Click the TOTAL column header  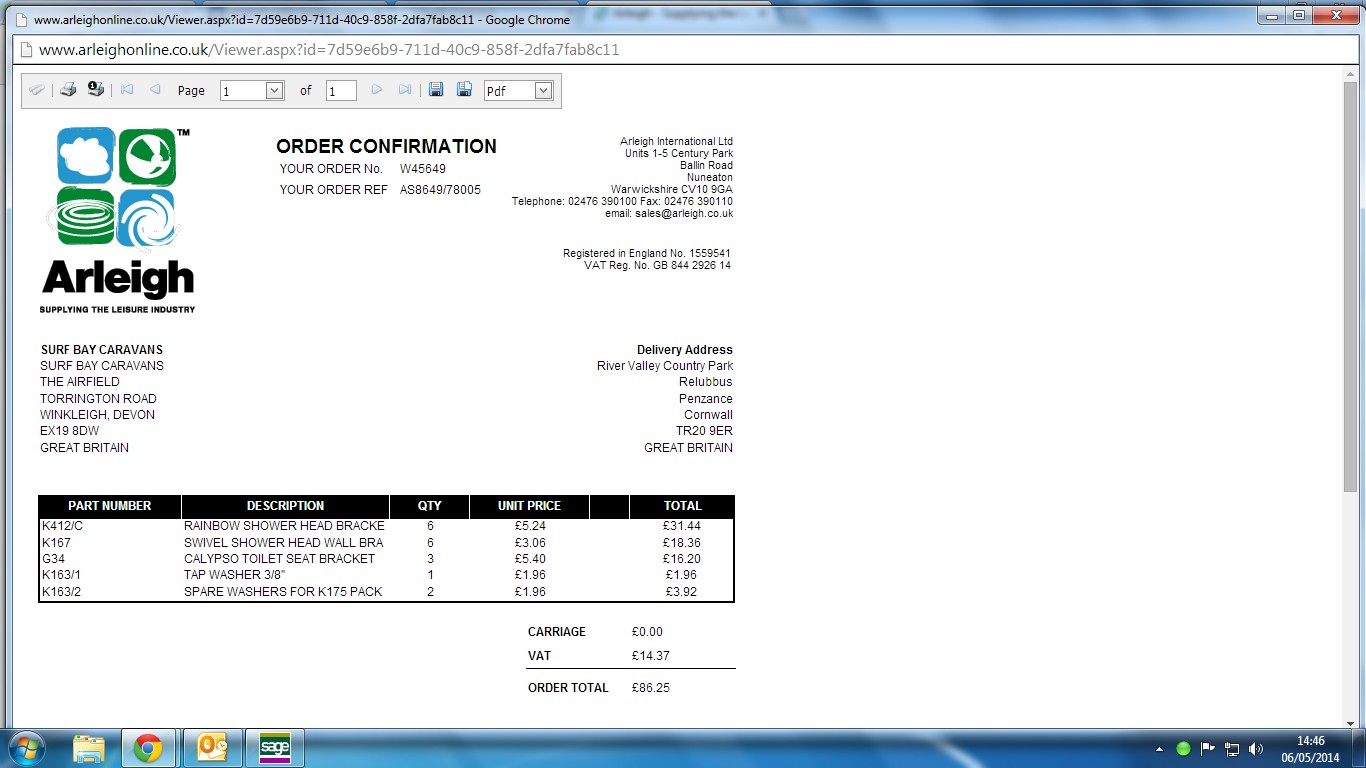(x=683, y=506)
